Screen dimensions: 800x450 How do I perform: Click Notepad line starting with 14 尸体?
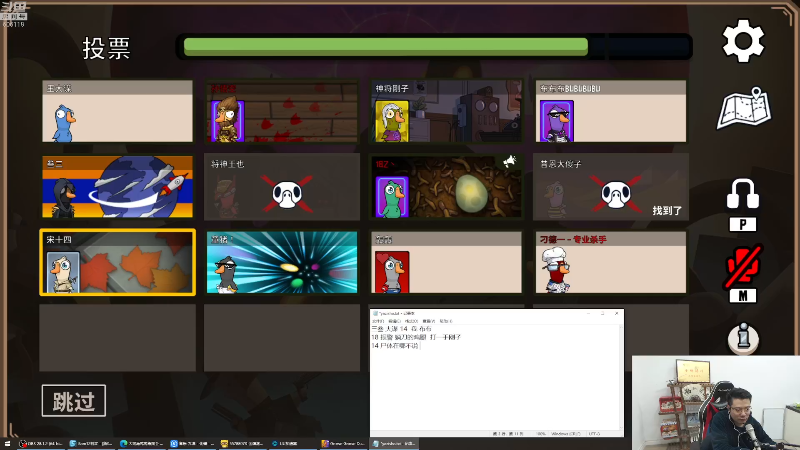394,345
